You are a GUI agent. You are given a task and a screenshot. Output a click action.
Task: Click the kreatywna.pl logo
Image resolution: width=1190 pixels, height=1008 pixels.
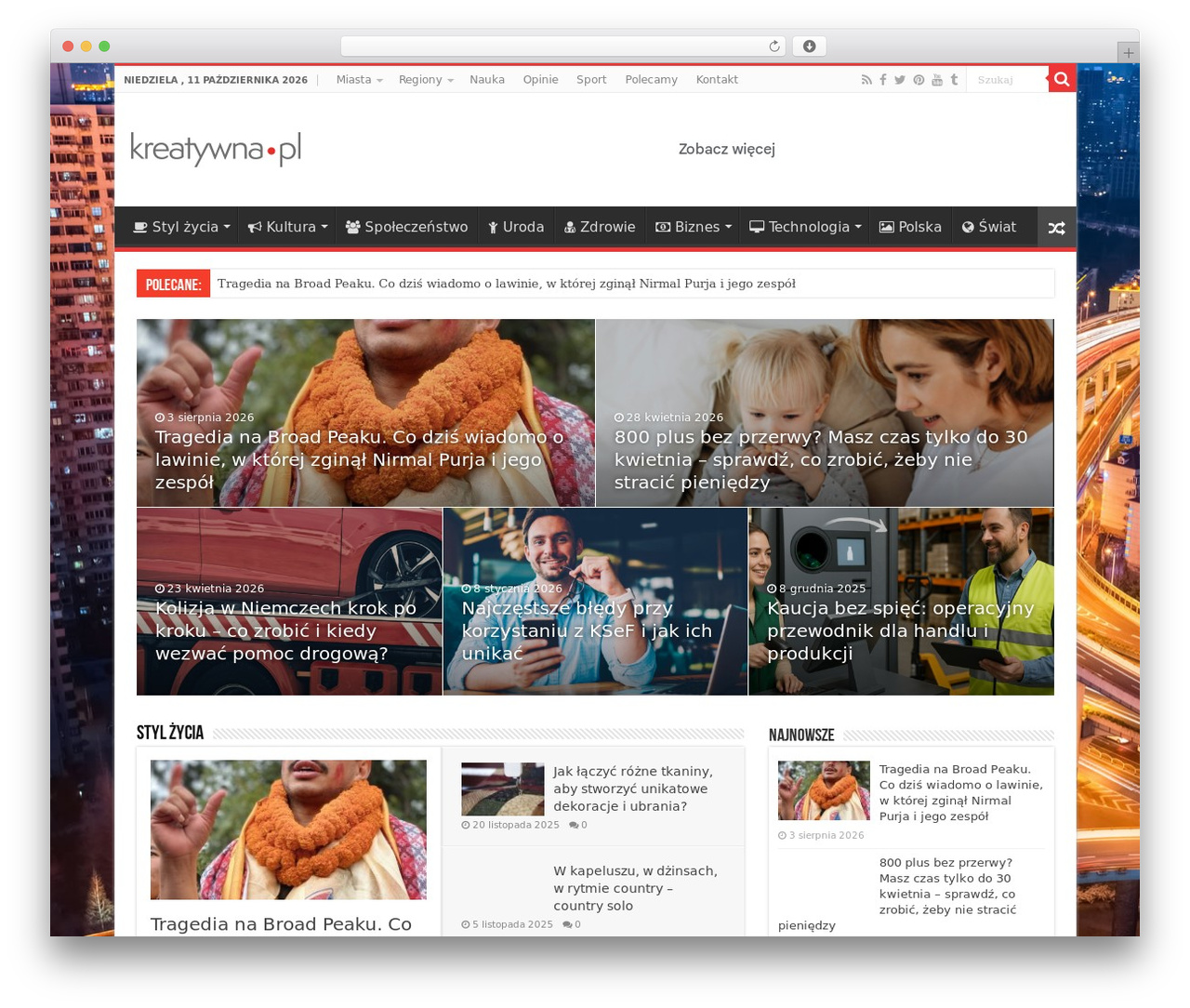[x=216, y=149]
